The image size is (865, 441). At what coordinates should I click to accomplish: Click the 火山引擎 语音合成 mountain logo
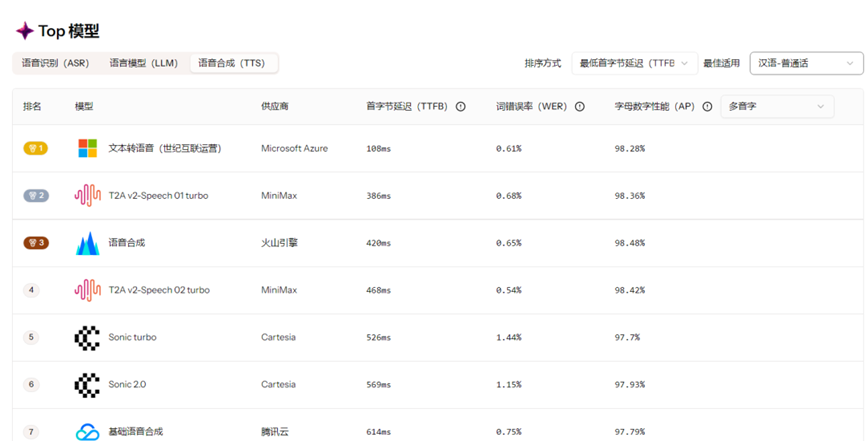[88, 243]
